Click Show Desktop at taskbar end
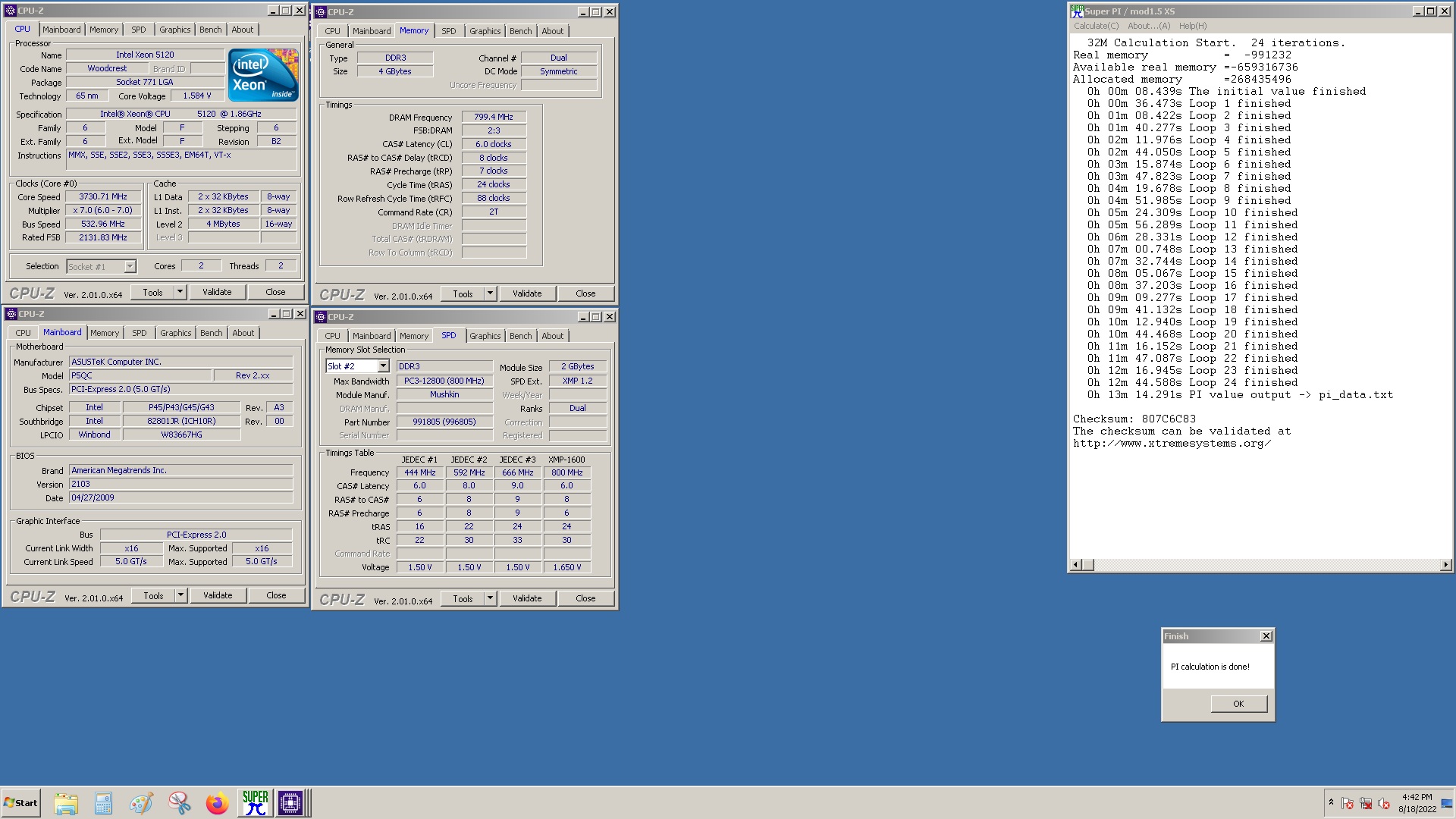 (x=1447, y=803)
